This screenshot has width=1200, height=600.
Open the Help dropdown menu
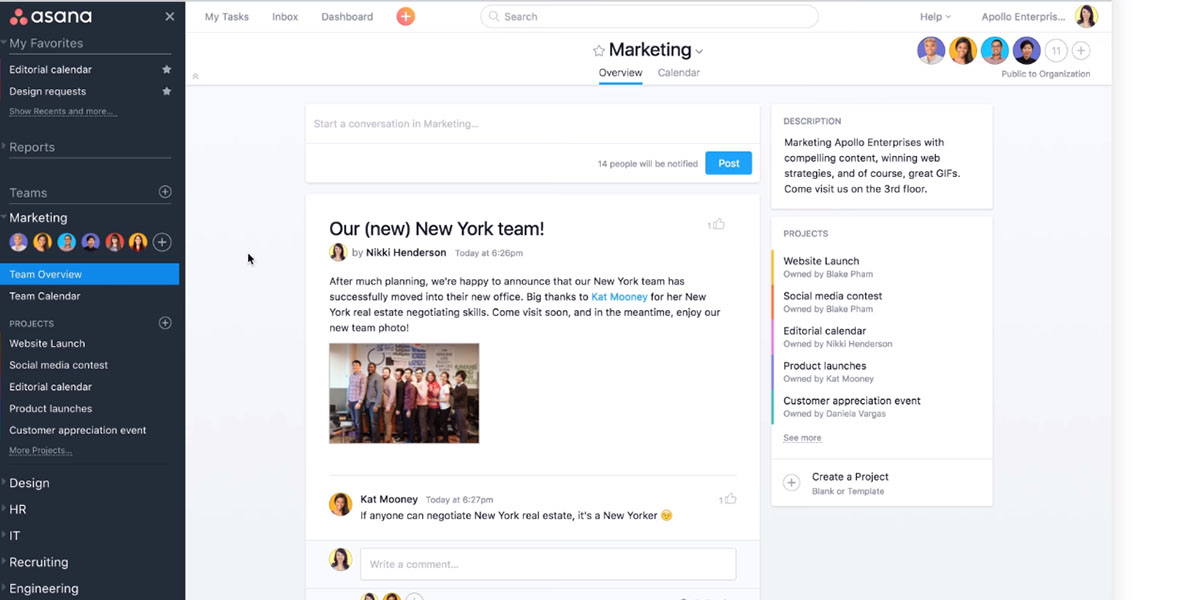coord(932,16)
